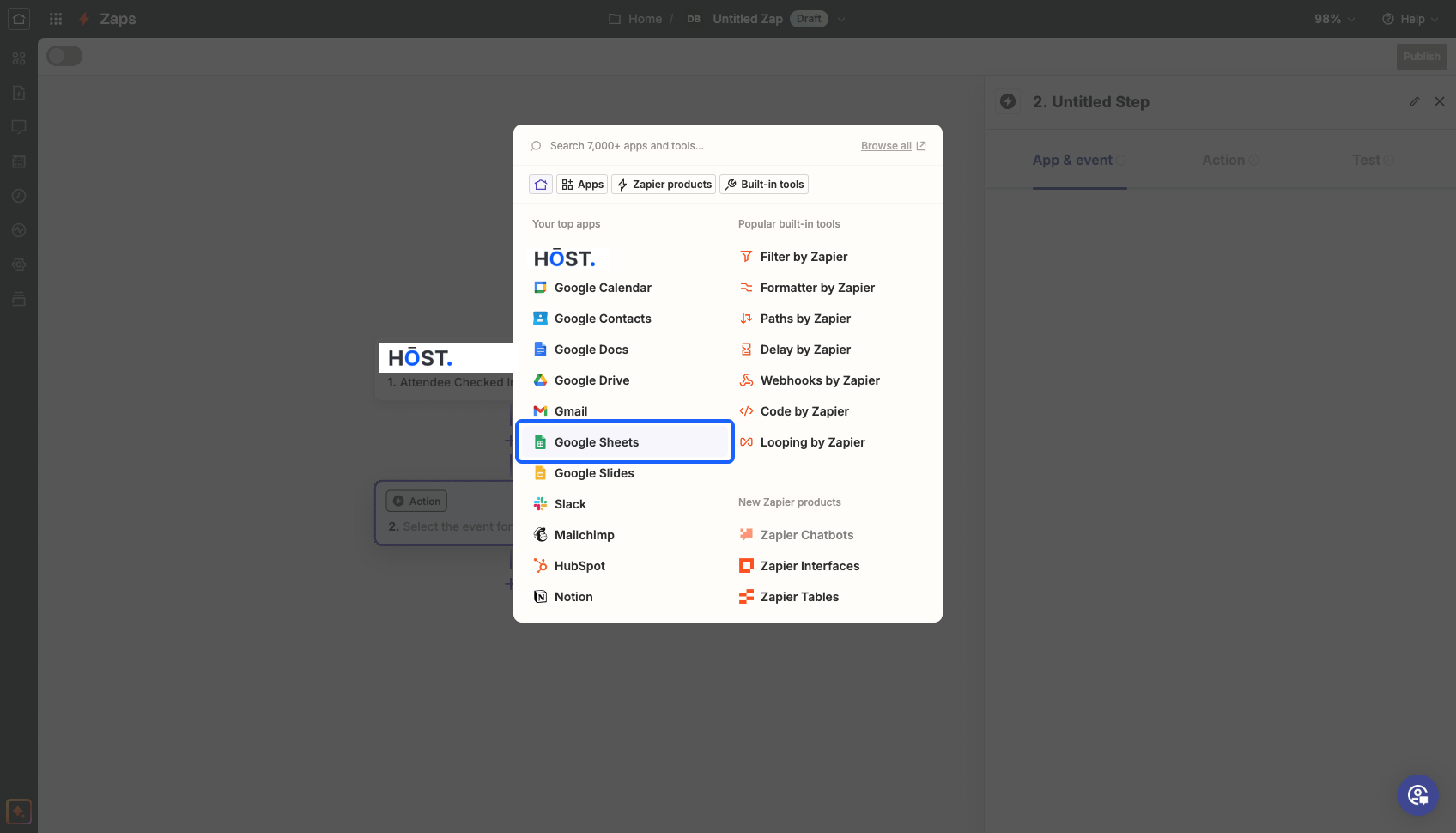Click the Zaps title in header
1456x833 pixels.
pos(118,19)
